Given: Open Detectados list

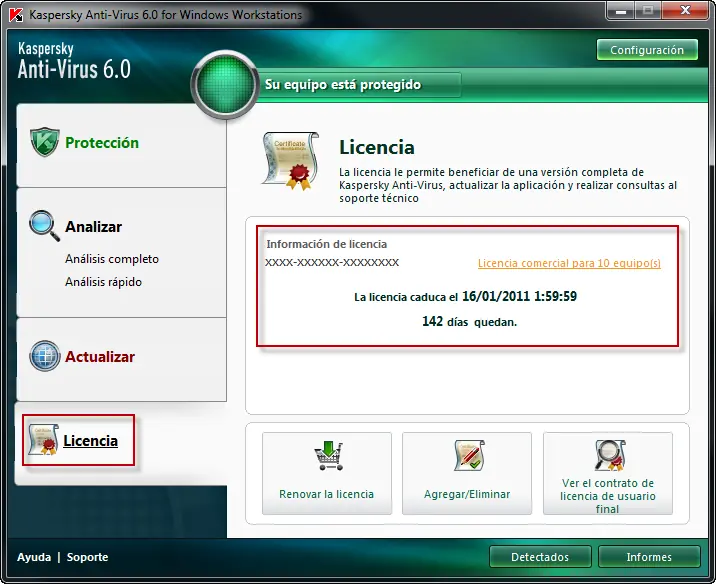Looking at the screenshot, I should (x=540, y=557).
